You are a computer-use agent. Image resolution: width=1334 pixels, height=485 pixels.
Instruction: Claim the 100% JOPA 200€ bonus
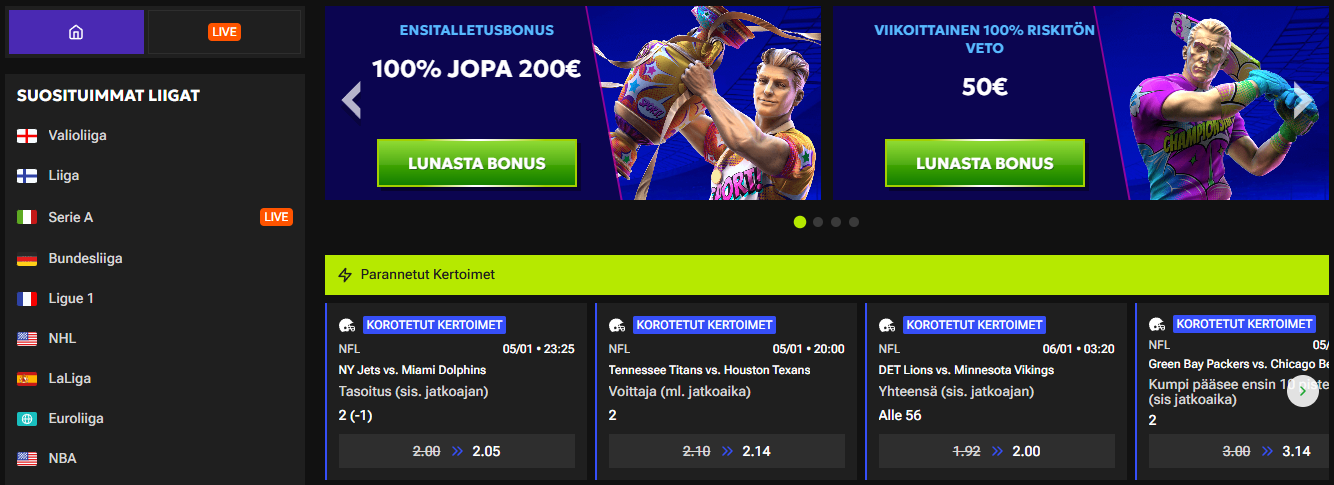pos(477,163)
